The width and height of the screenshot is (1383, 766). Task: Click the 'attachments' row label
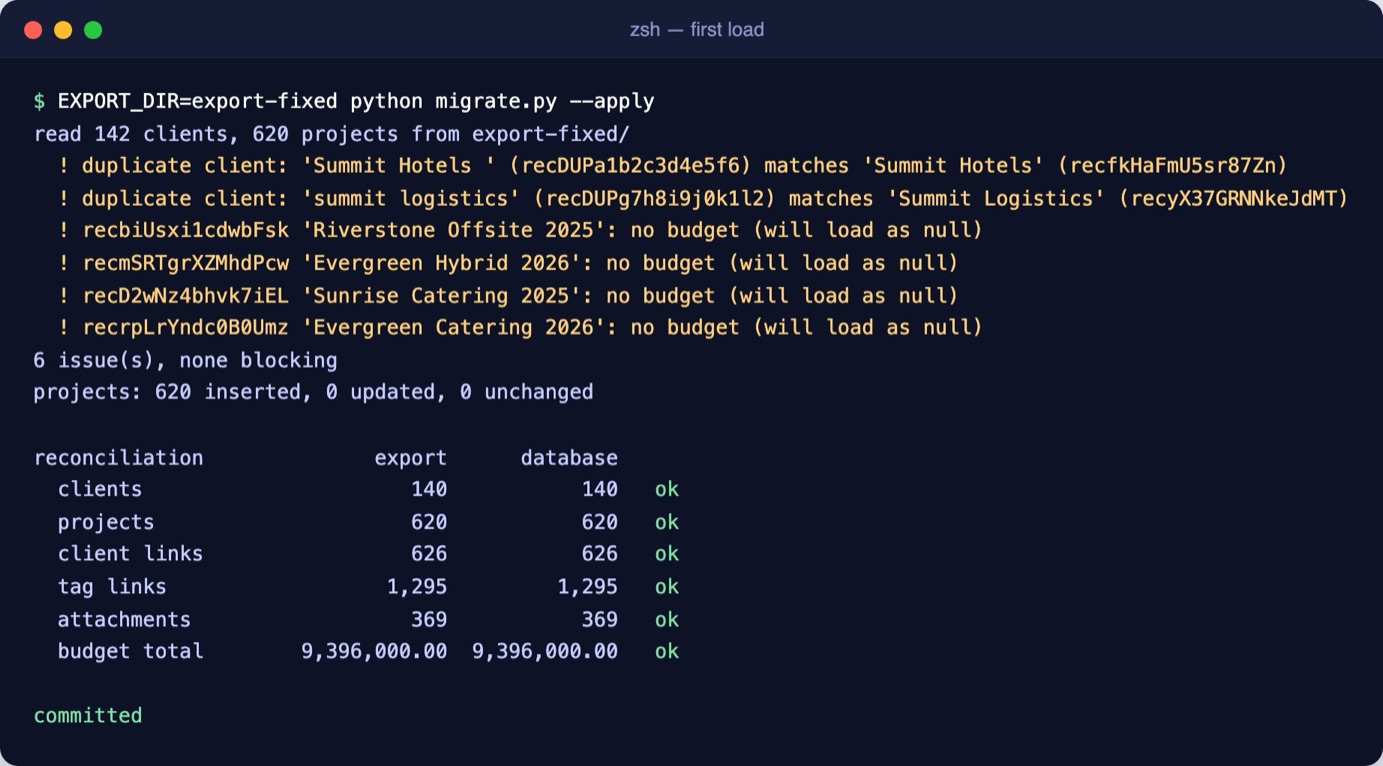tap(124, 620)
